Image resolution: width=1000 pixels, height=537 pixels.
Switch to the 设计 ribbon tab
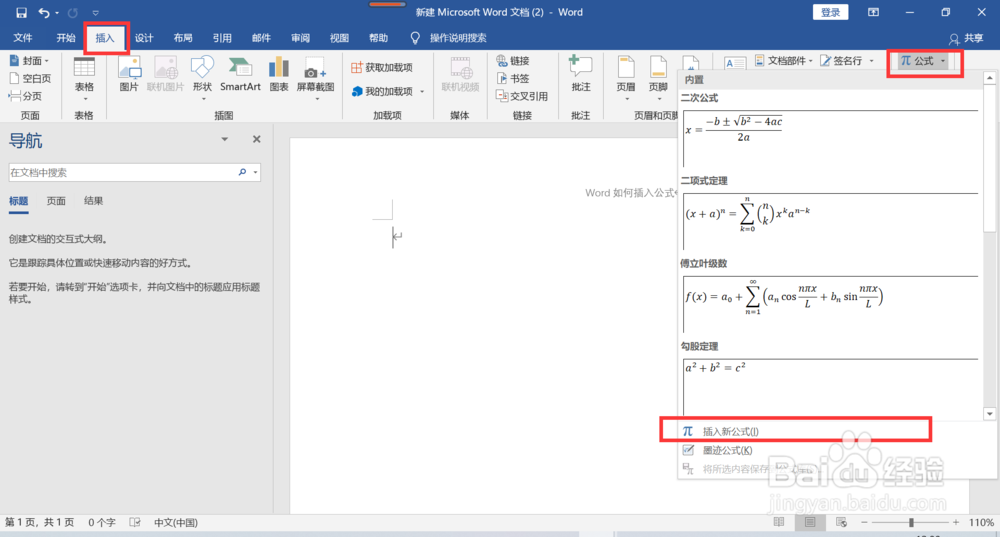144,38
